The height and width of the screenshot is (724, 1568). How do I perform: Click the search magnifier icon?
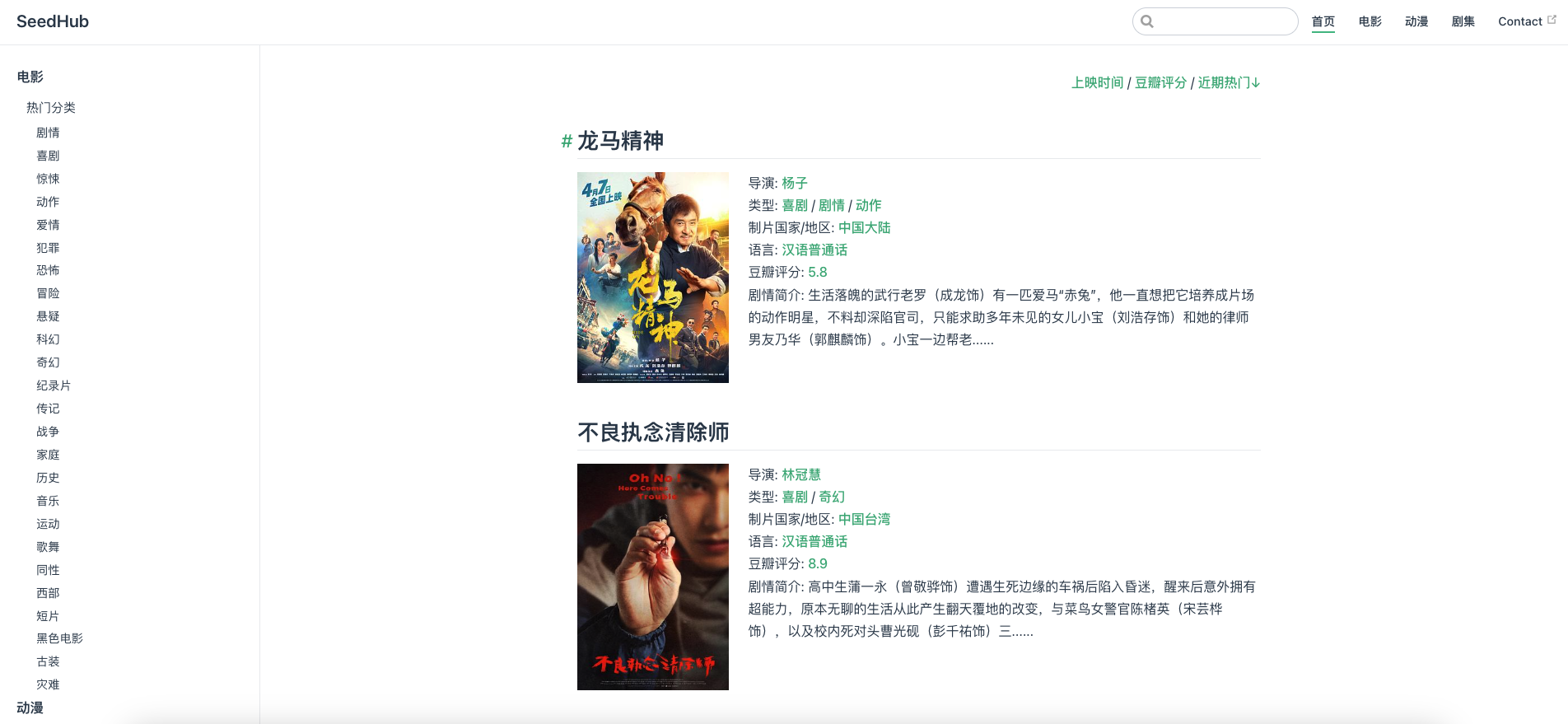[x=1147, y=21]
